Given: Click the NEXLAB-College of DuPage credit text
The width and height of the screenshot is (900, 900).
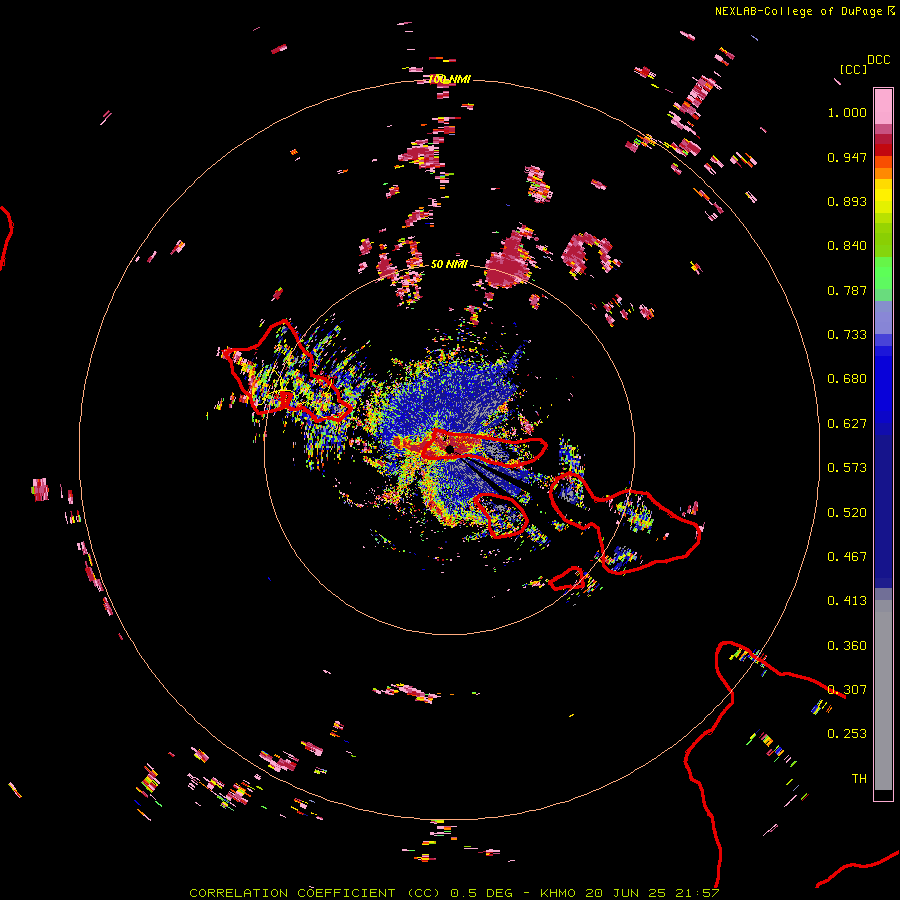Looking at the screenshot, I should click(x=798, y=11).
